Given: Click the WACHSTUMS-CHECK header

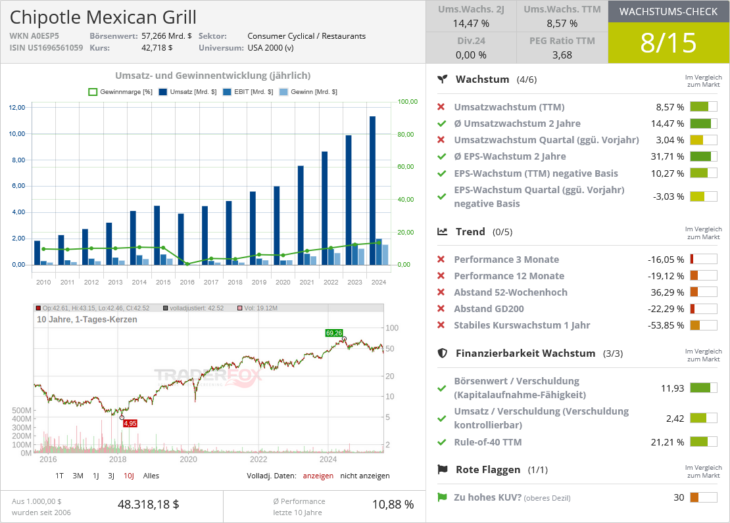Looking at the screenshot, I should (669, 11).
